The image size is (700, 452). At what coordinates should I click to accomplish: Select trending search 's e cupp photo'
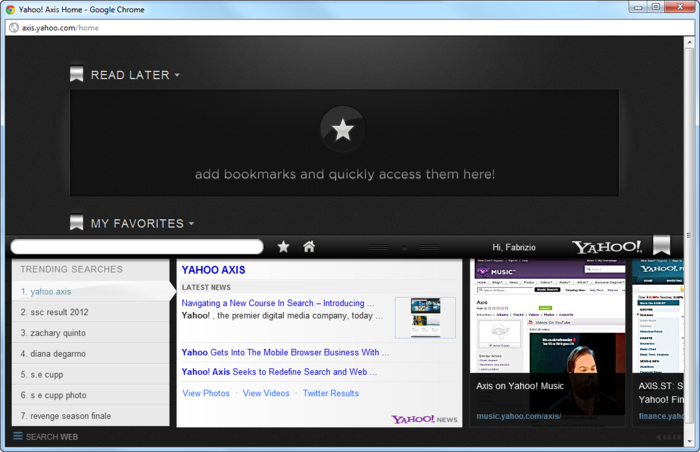[x=91, y=395]
